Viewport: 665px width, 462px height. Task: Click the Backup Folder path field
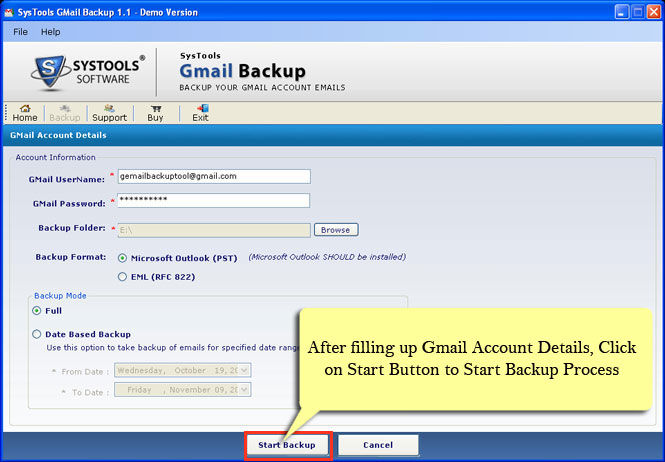(x=214, y=230)
